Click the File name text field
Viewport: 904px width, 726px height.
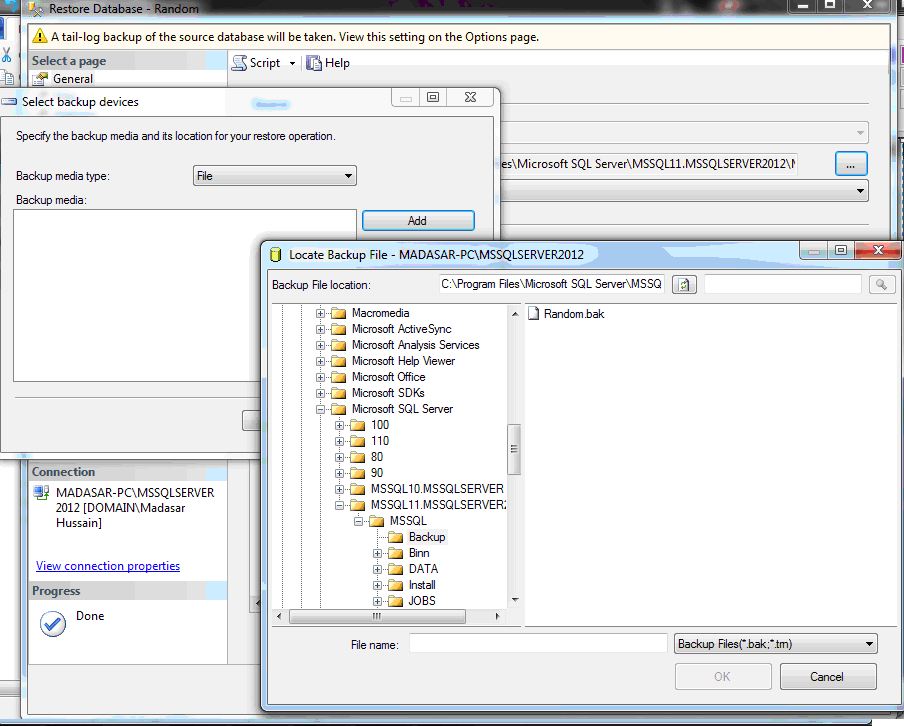pos(537,644)
